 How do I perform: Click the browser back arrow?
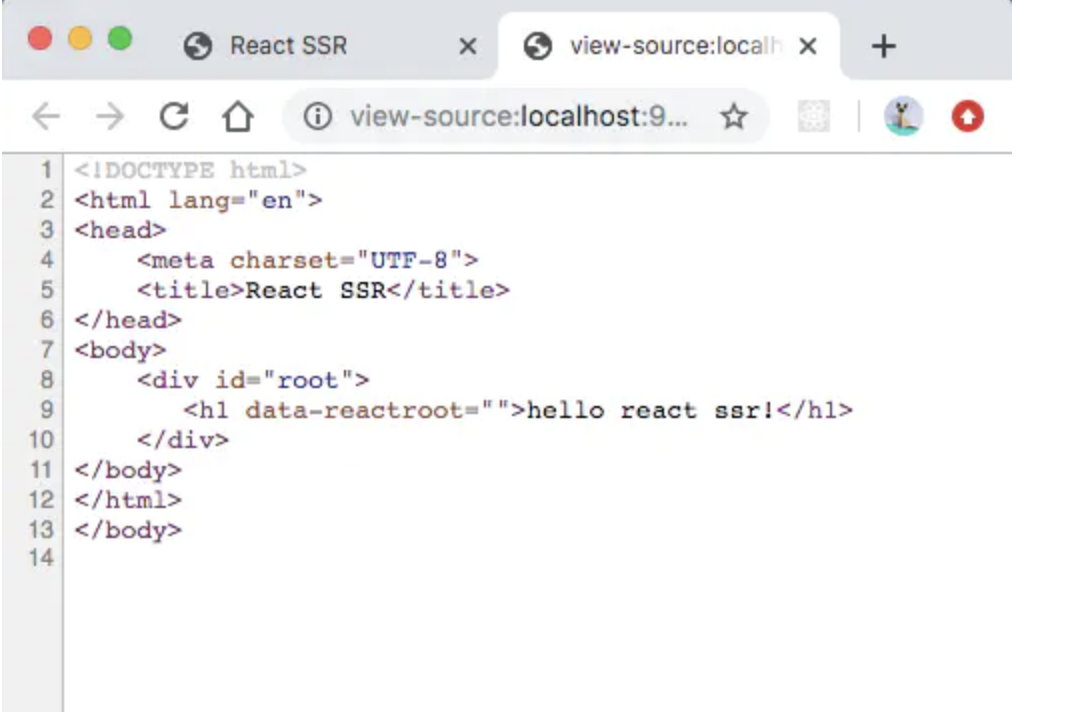pyautogui.click(x=46, y=118)
